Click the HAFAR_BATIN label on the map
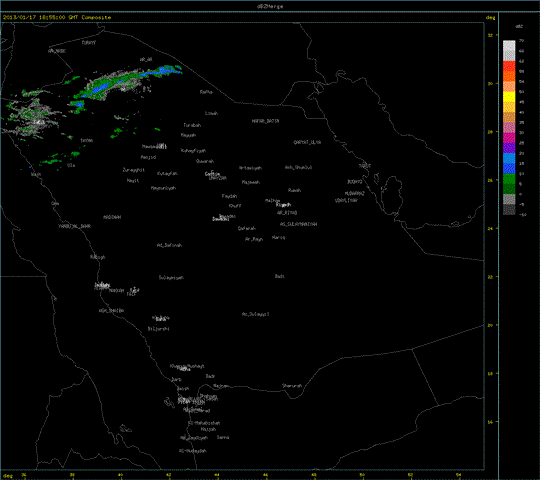The width and height of the screenshot is (540, 480). [265, 121]
